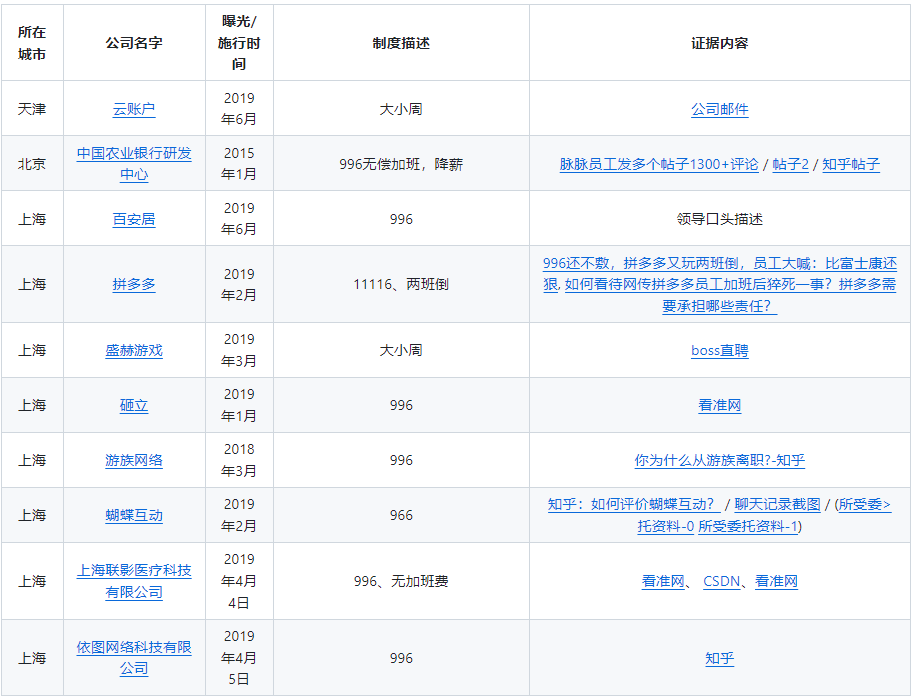Select the 大小周 cell in 云账户 row
Image resolution: width=911 pixels, height=696 pixels.
tap(401, 109)
